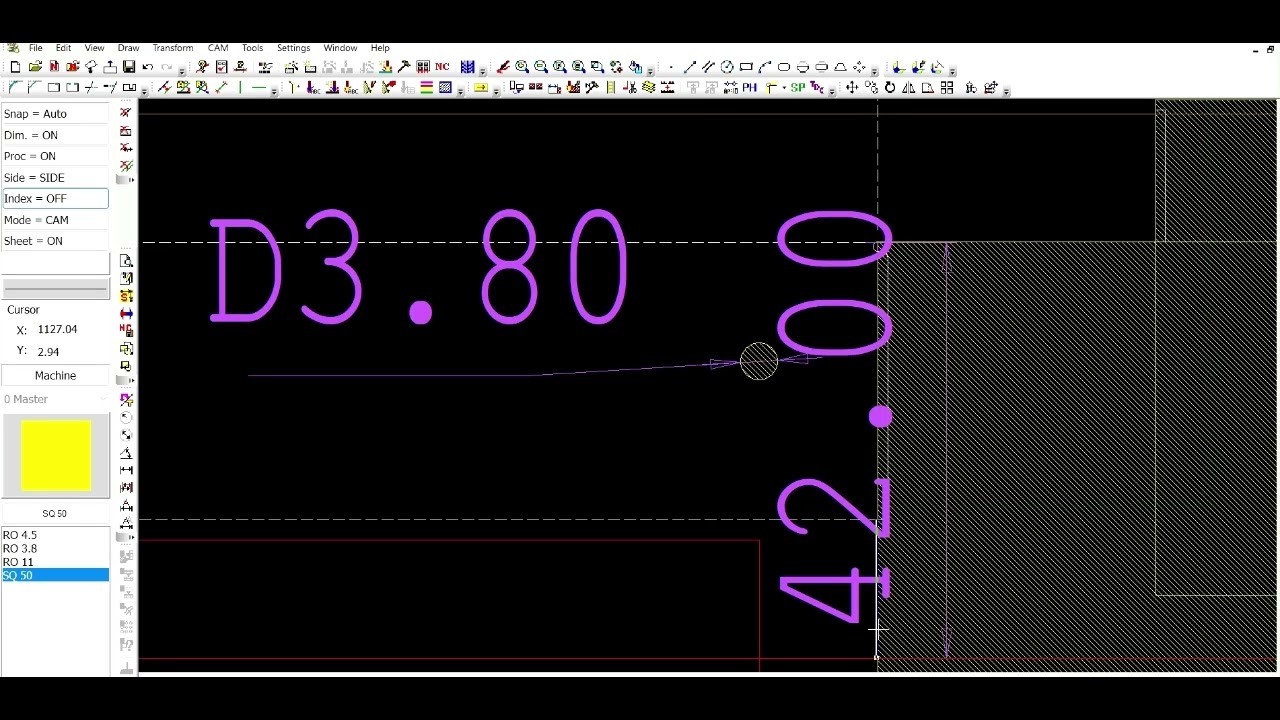Select RO 11 in tool list
1280x720 pixels.
(55, 562)
